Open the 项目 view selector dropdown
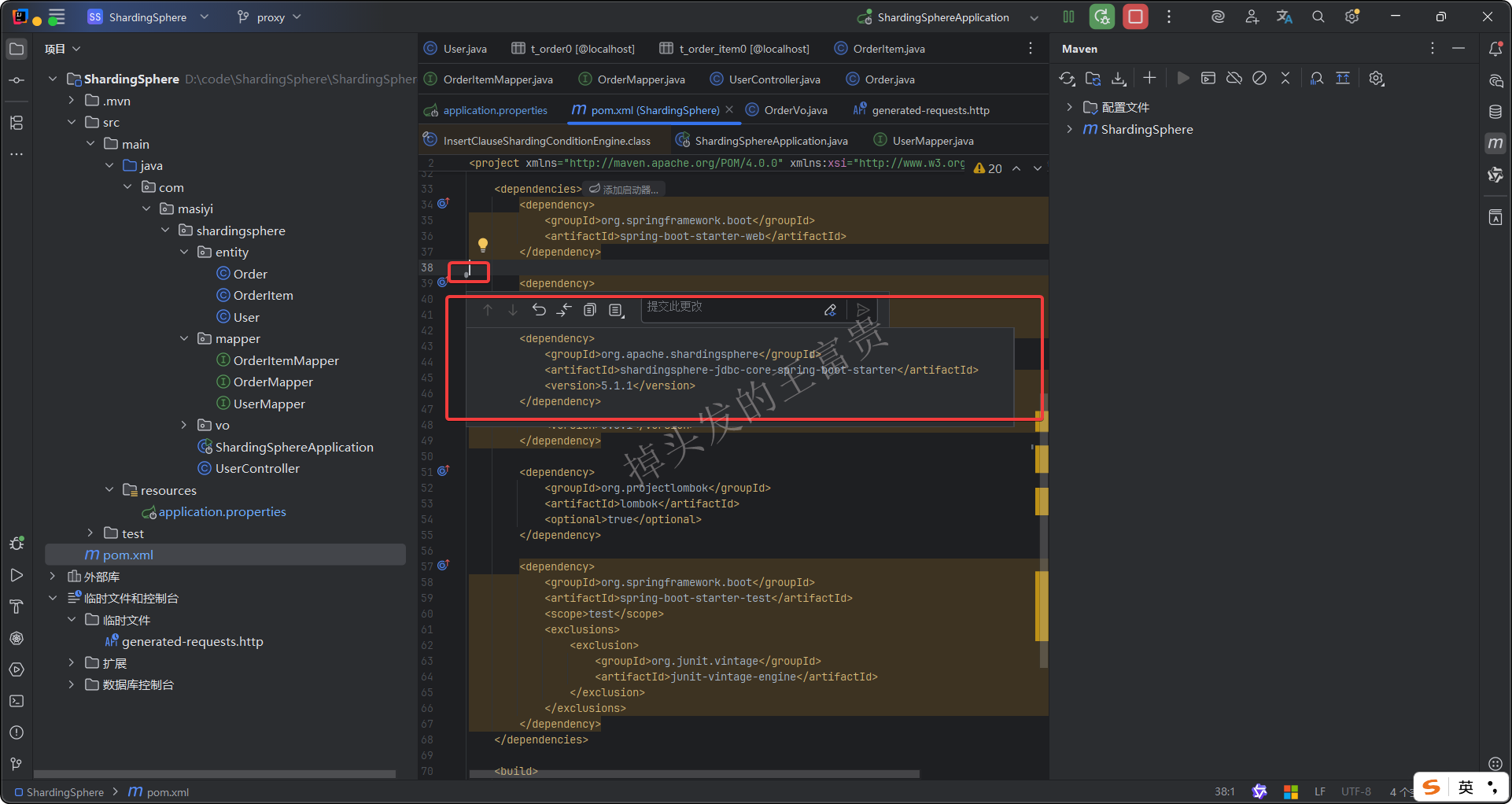The image size is (1512, 804). pos(63,49)
